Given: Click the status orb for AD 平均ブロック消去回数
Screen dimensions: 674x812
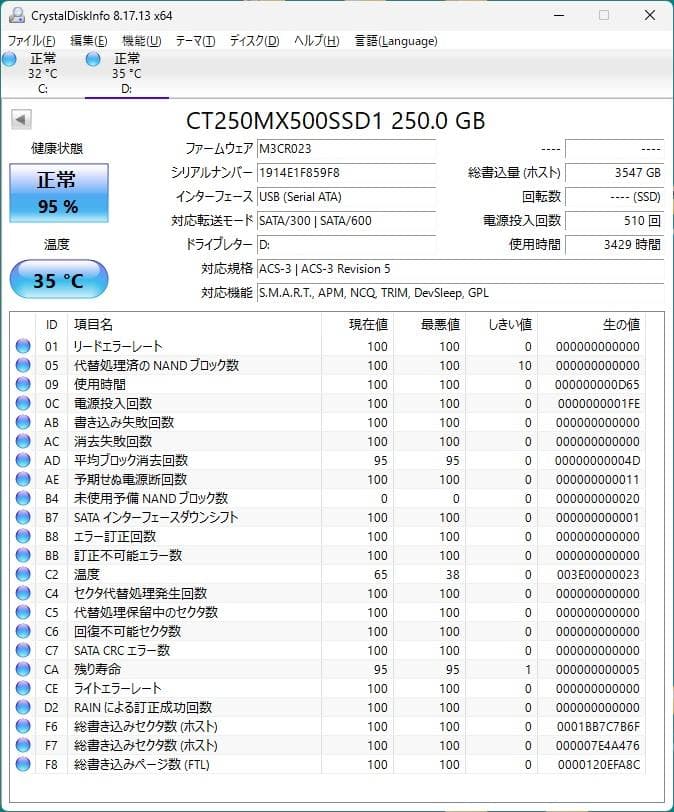Looking at the screenshot, I should [x=23, y=460].
